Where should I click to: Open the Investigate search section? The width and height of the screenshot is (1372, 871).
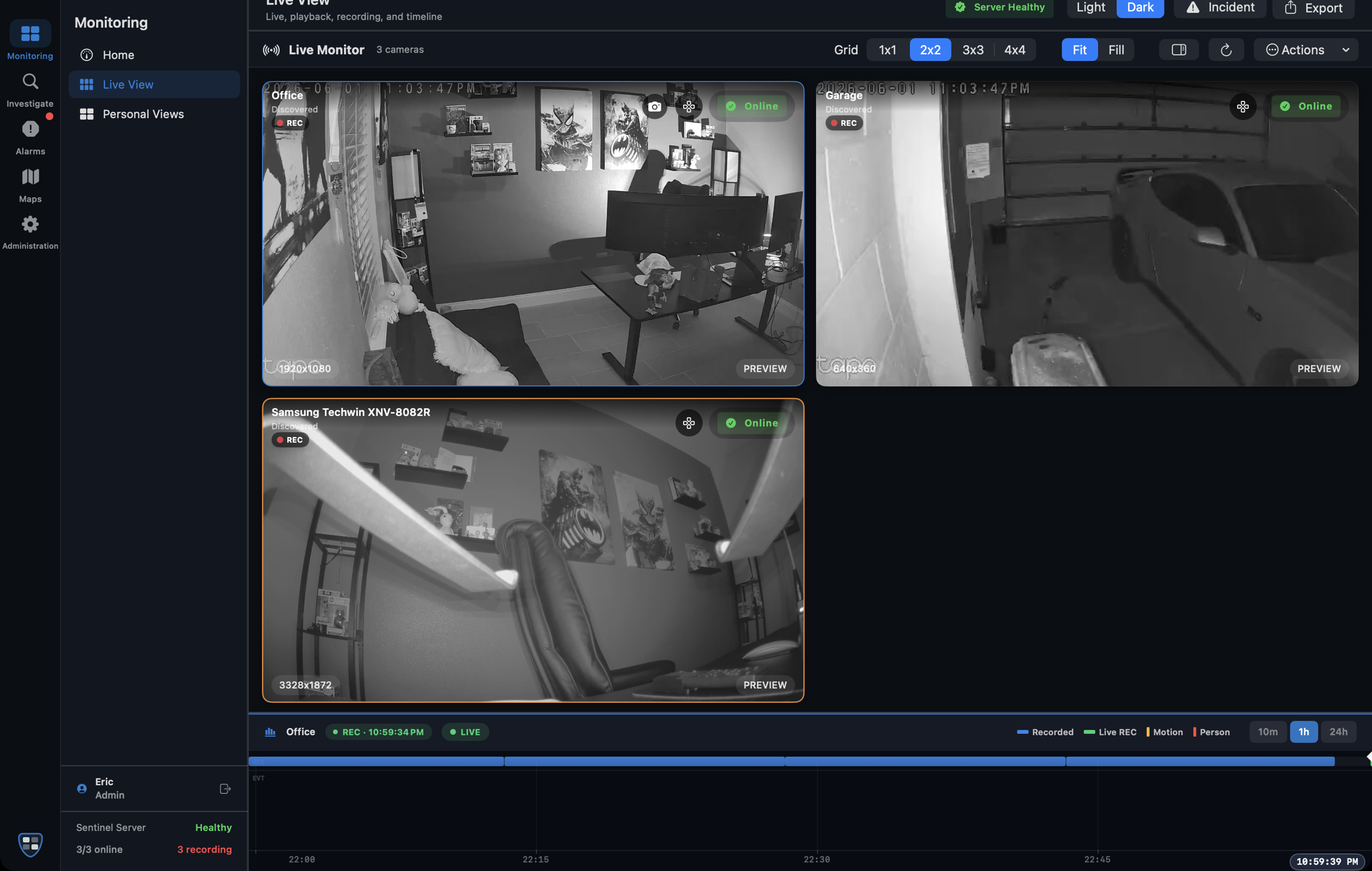[30, 90]
